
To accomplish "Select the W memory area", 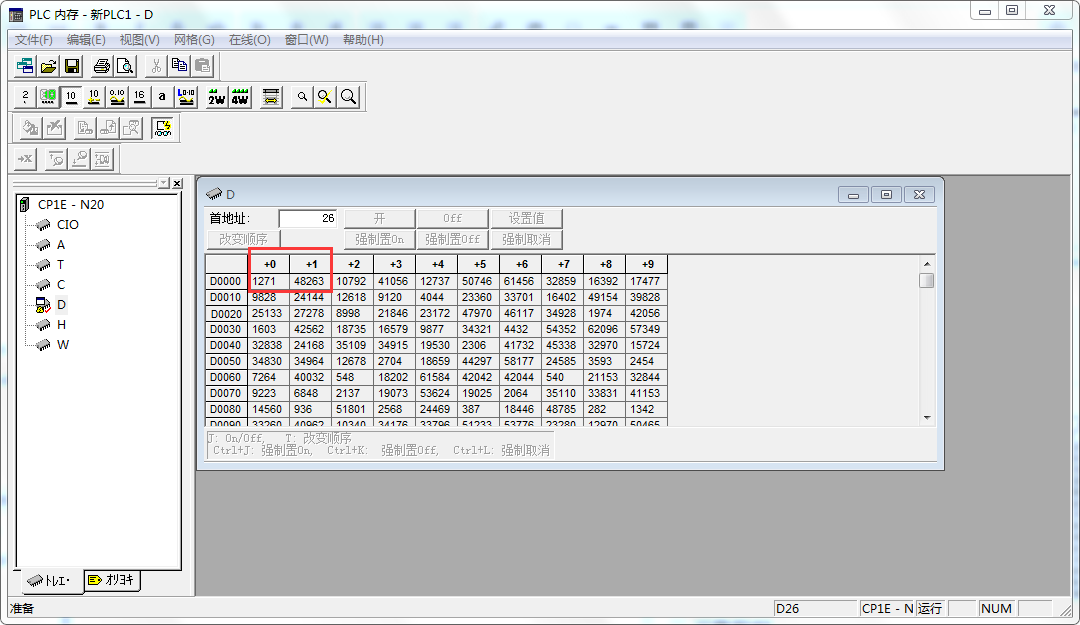I will [63, 345].
